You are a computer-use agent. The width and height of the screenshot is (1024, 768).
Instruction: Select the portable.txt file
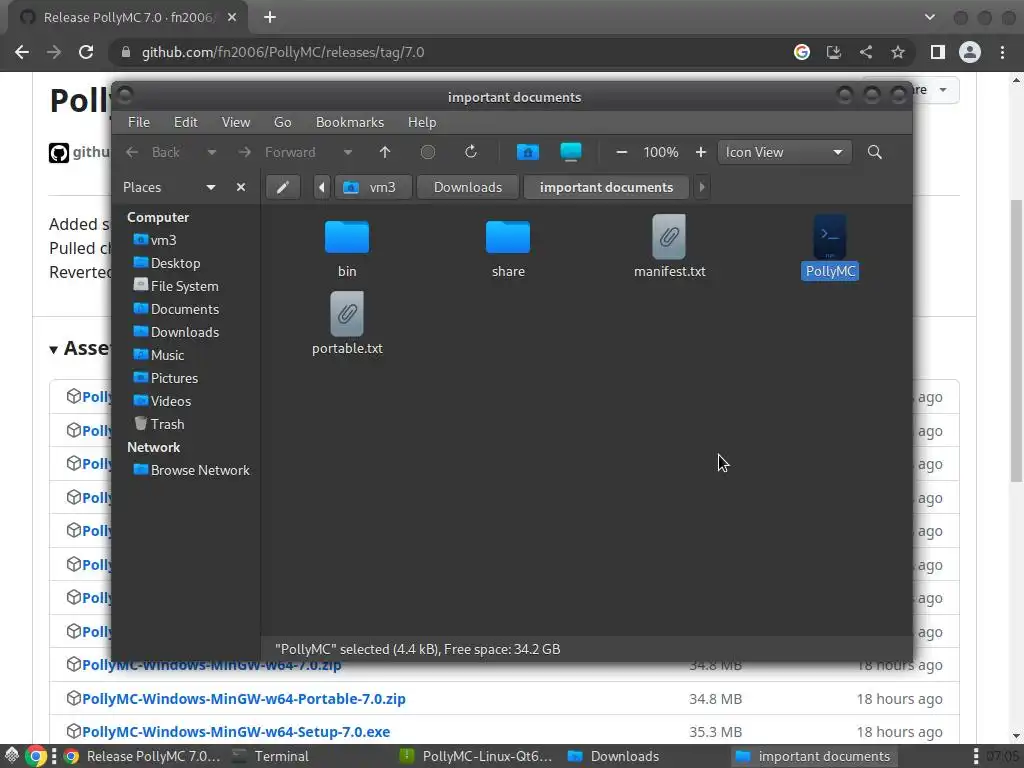coord(347,324)
